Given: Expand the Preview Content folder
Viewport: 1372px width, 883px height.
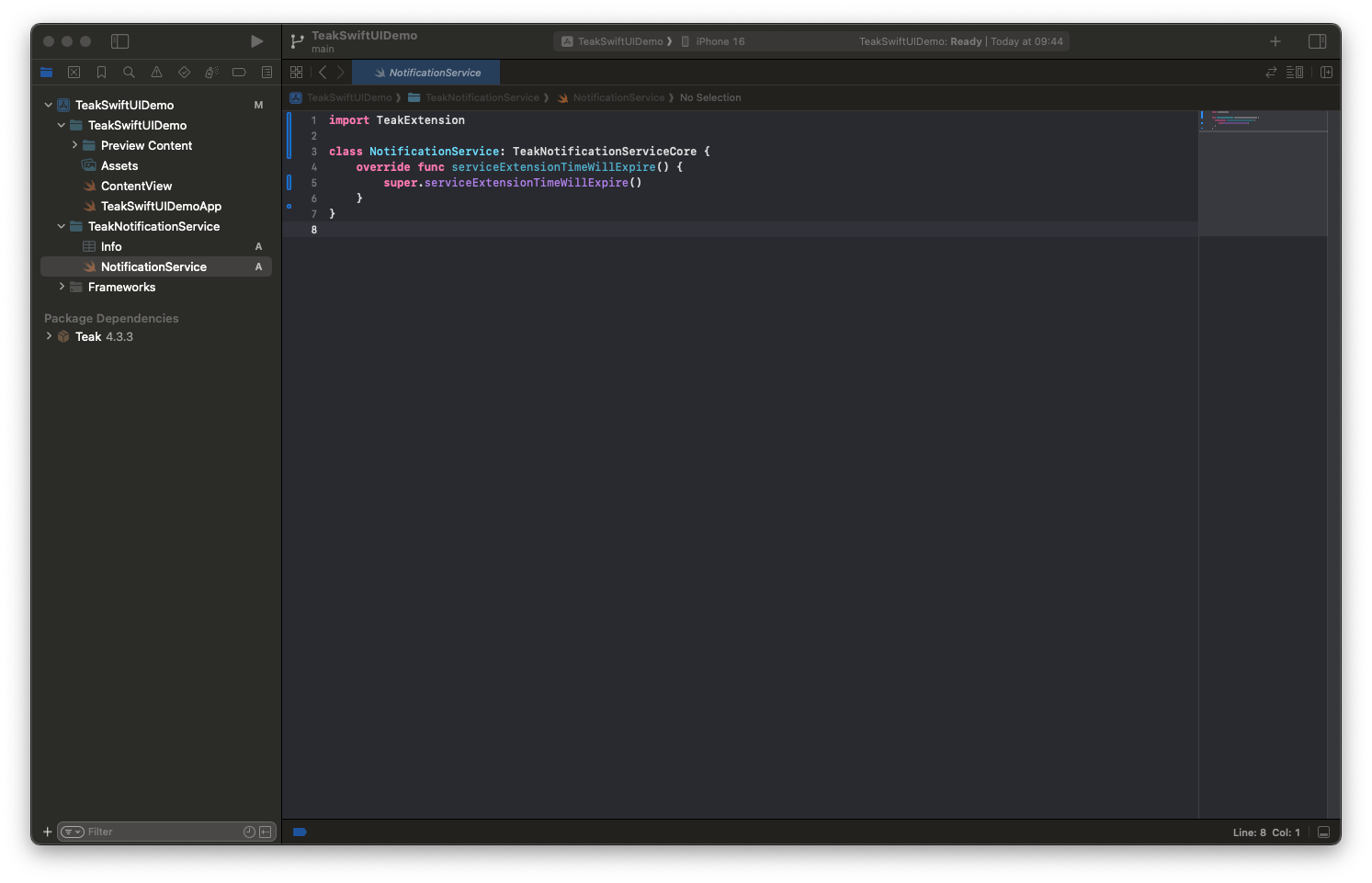Looking at the screenshot, I should coord(74,145).
